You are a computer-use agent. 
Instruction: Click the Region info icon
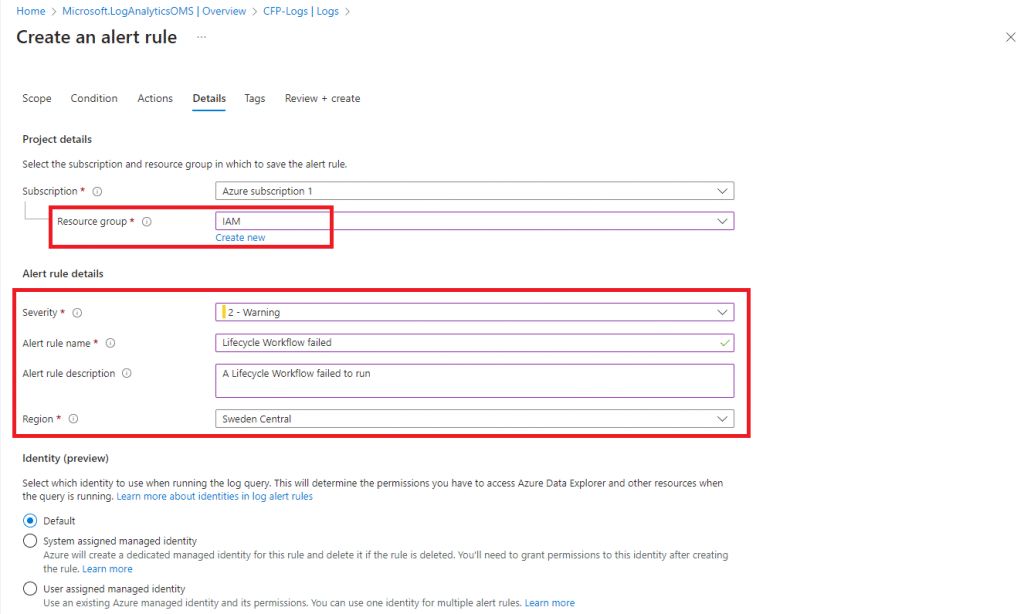[x=73, y=419]
